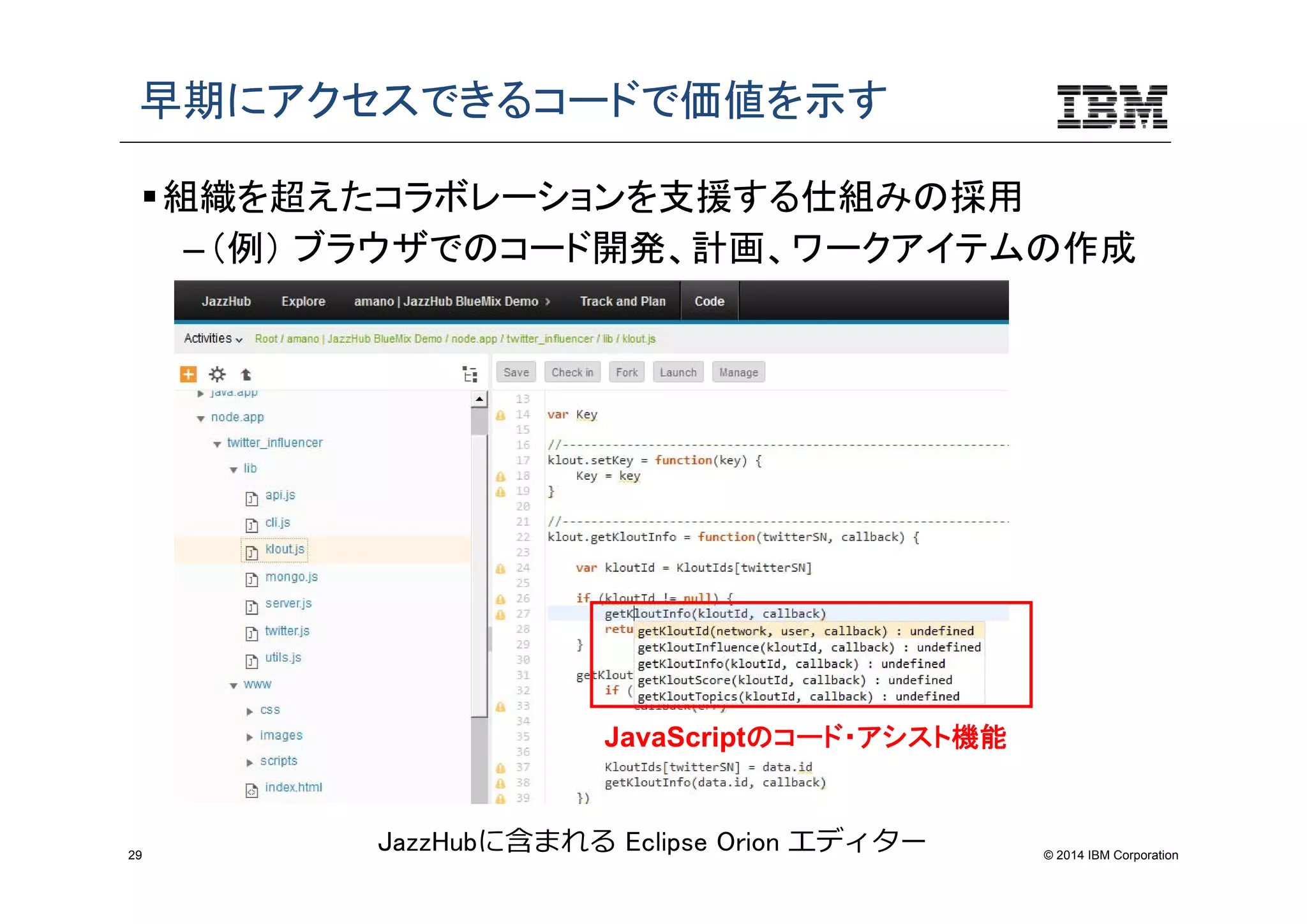The height and width of the screenshot is (924, 1307).
Task: Click the warning icon on line 33
Action: click(x=501, y=706)
